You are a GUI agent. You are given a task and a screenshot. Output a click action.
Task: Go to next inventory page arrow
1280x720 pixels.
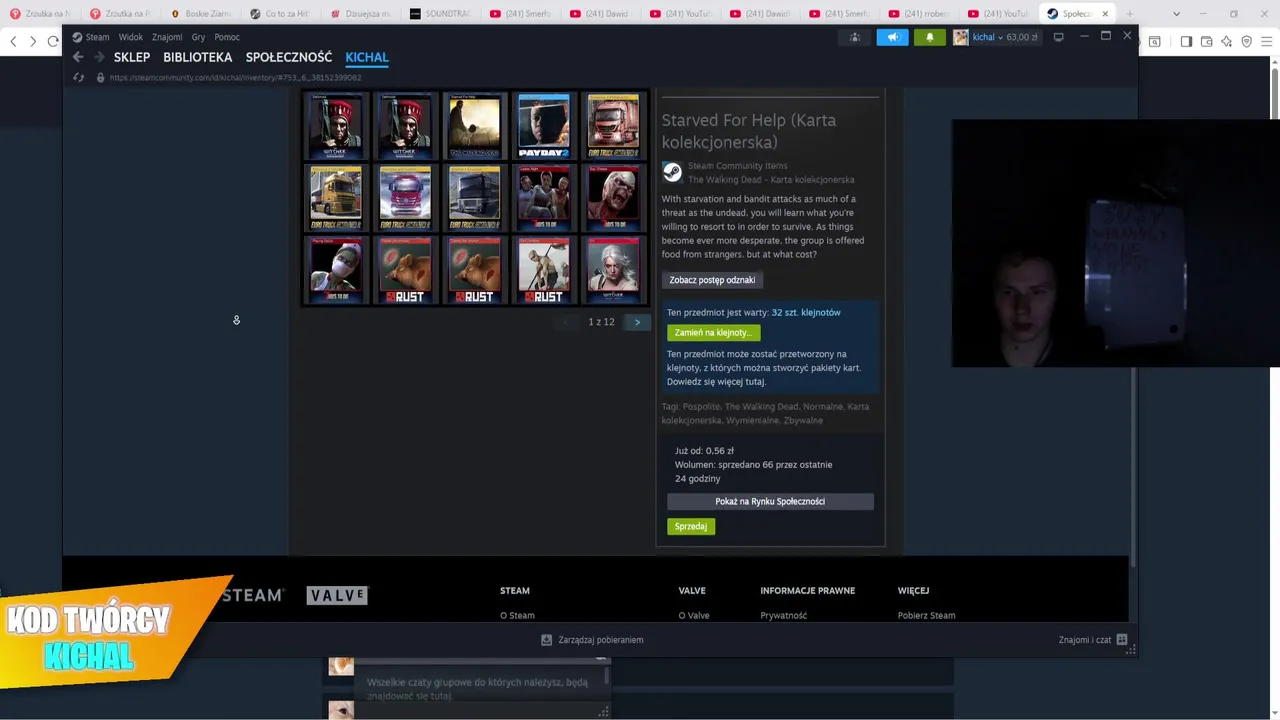[x=637, y=322]
